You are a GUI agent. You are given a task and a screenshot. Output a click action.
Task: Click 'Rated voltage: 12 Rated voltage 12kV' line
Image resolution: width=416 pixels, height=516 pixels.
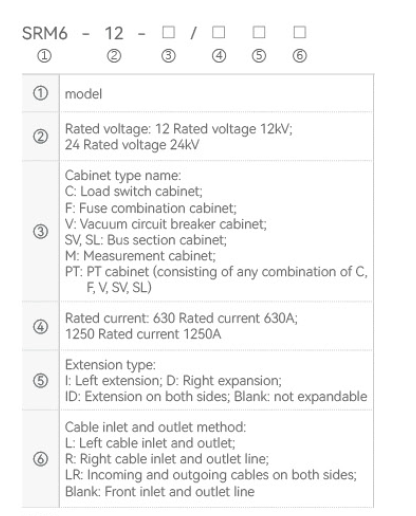click(x=178, y=129)
